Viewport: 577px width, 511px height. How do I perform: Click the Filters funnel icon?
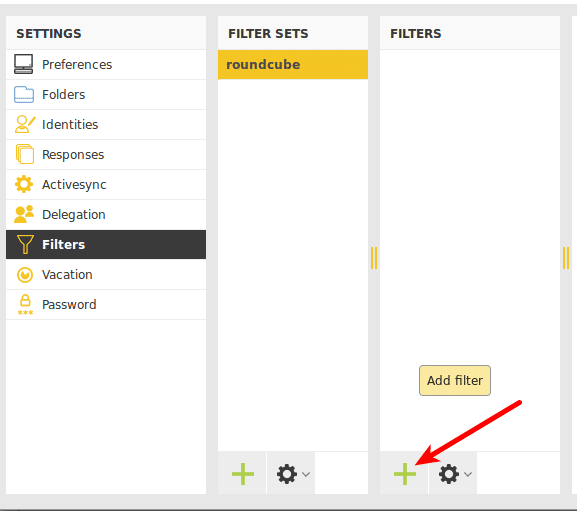25,244
